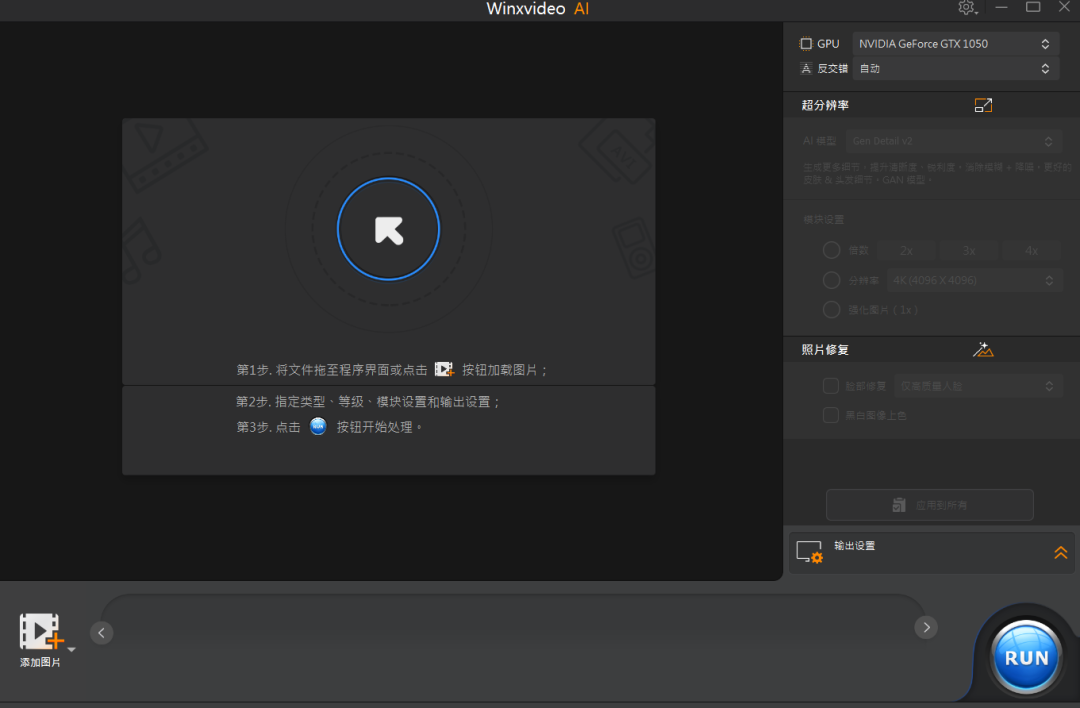Expand the output settings panel chevron
Viewport: 1080px width, 708px height.
(x=1061, y=552)
